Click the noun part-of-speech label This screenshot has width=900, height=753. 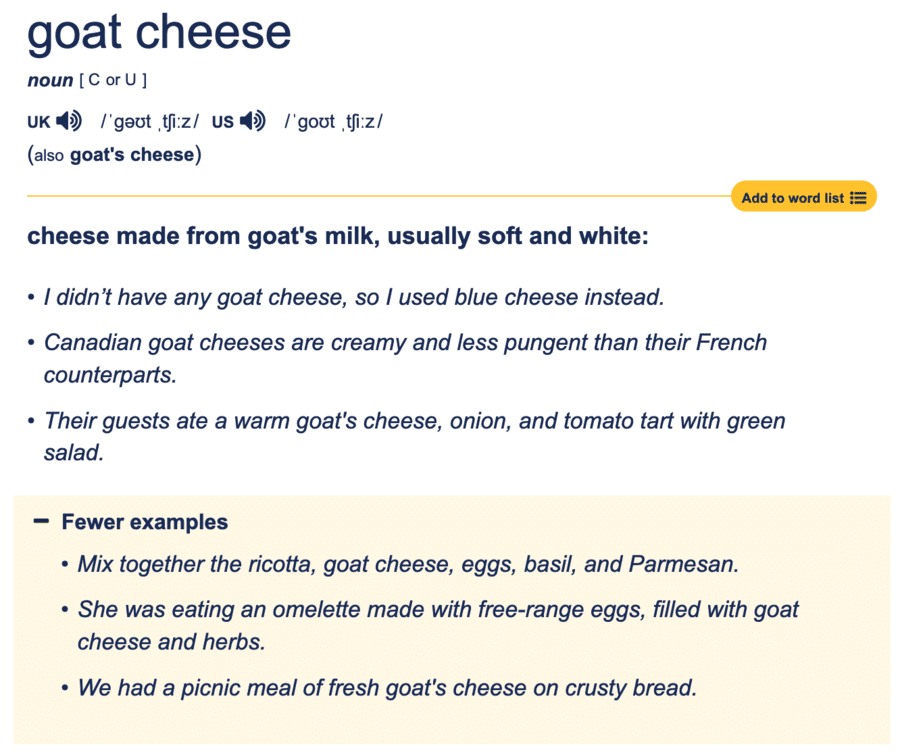pyautogui.click(x=49, y=80)
